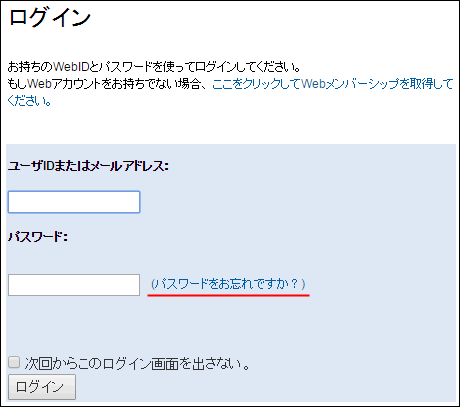Click the question mark in forgot-password link
Viewport: 460px width, 407px height.
point(294,284)
